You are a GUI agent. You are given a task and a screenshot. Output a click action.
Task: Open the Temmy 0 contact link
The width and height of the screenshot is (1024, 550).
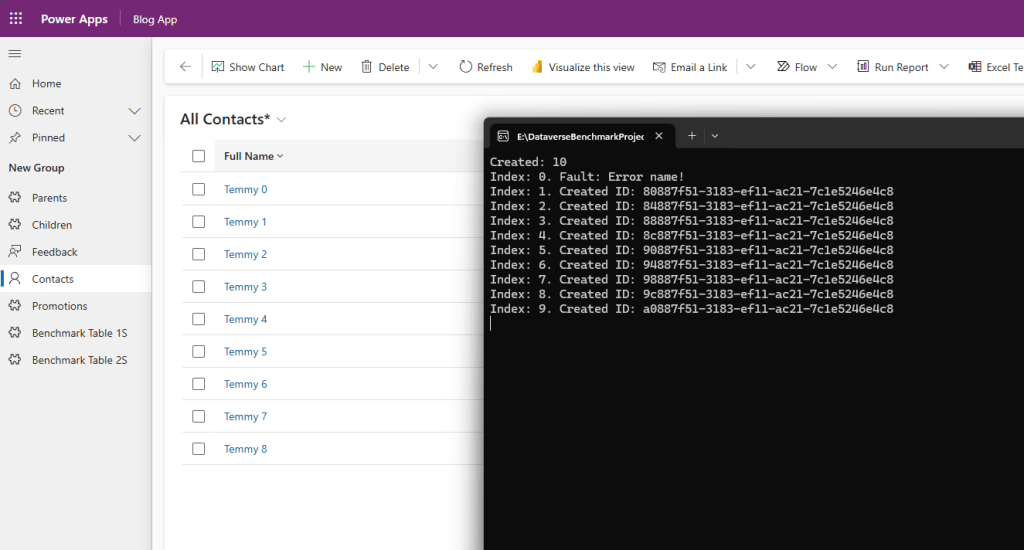tap(246, 189)
